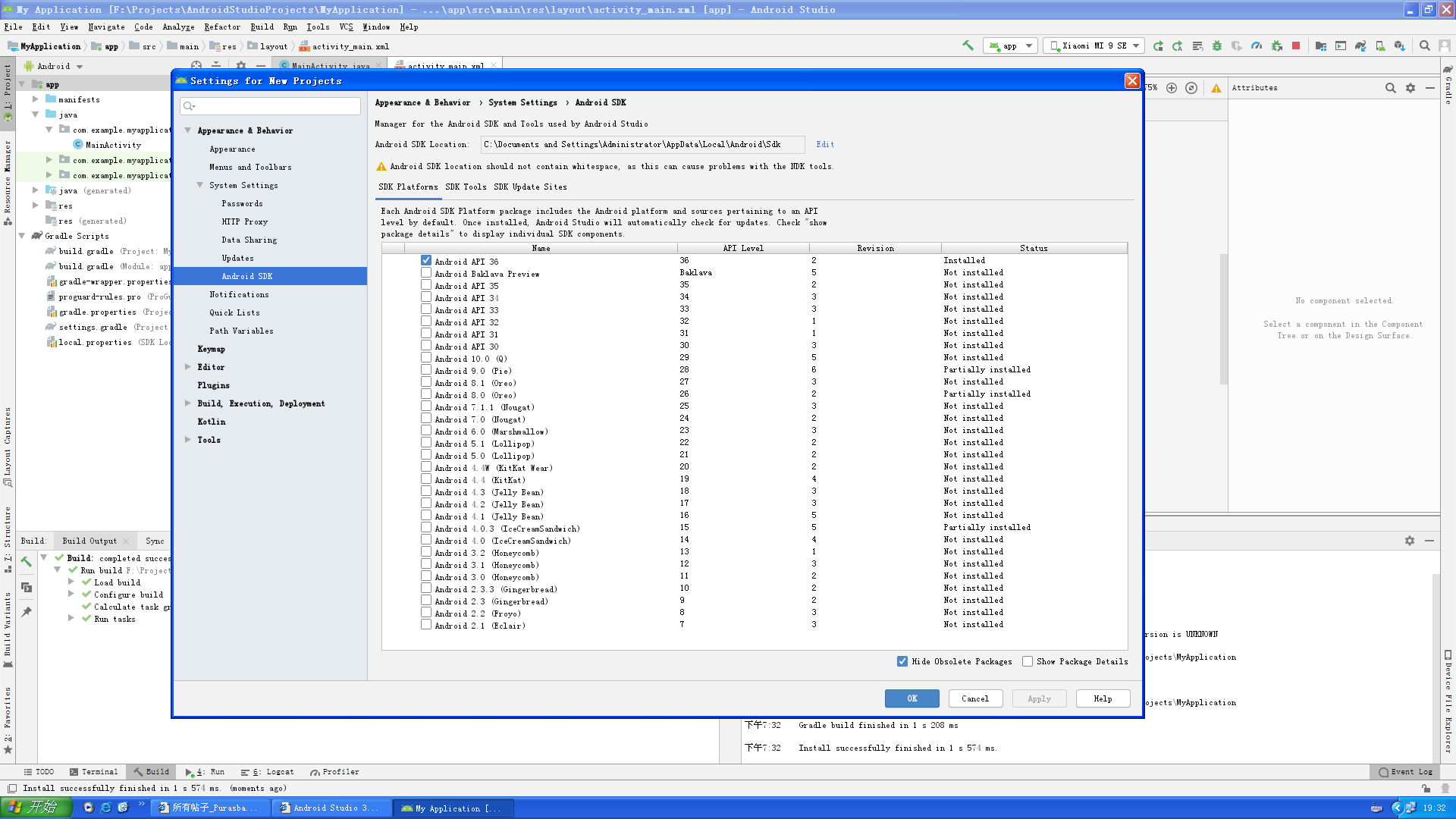The height and width of the screenshot is (819, 1456).
Task: Click zoom-in plus icon in layout editor
Action: [x=1172, y=88]
